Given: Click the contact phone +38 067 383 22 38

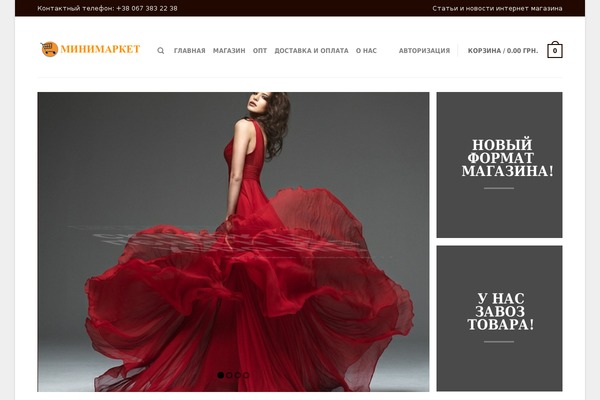Looking at the screenshot, I should [x=147, y=8].
